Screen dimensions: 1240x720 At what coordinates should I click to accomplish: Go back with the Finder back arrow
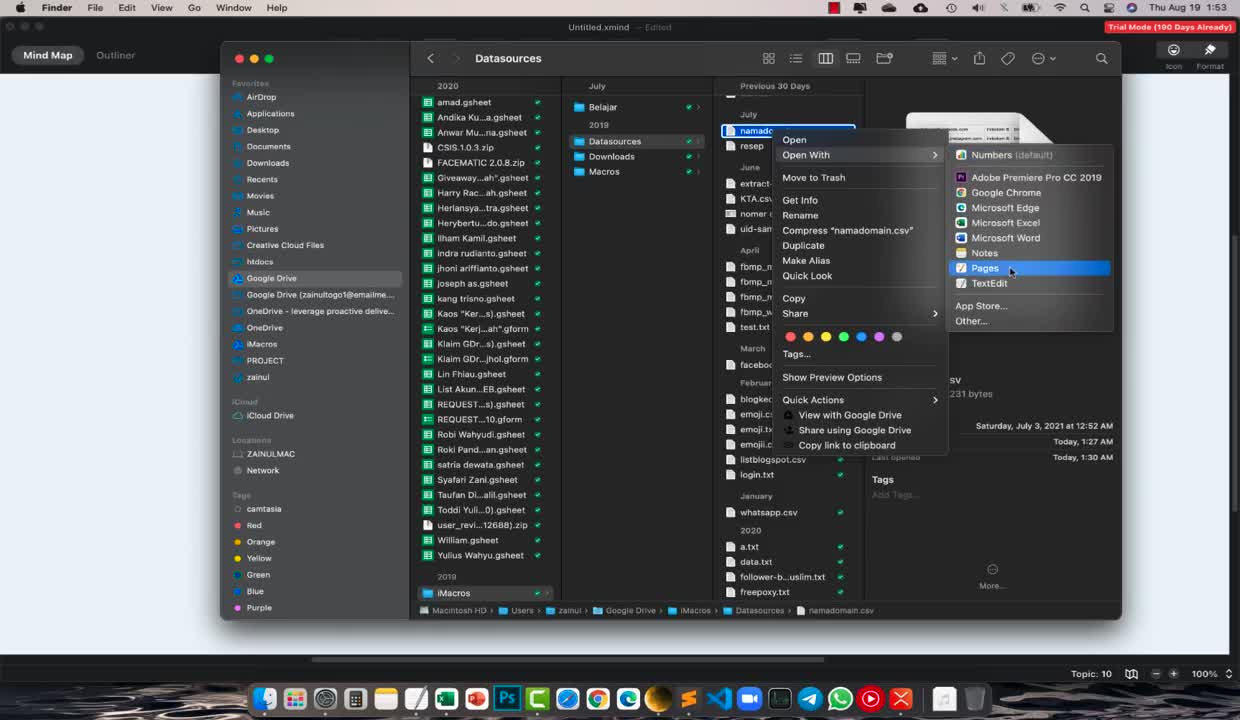pos(431,59)
